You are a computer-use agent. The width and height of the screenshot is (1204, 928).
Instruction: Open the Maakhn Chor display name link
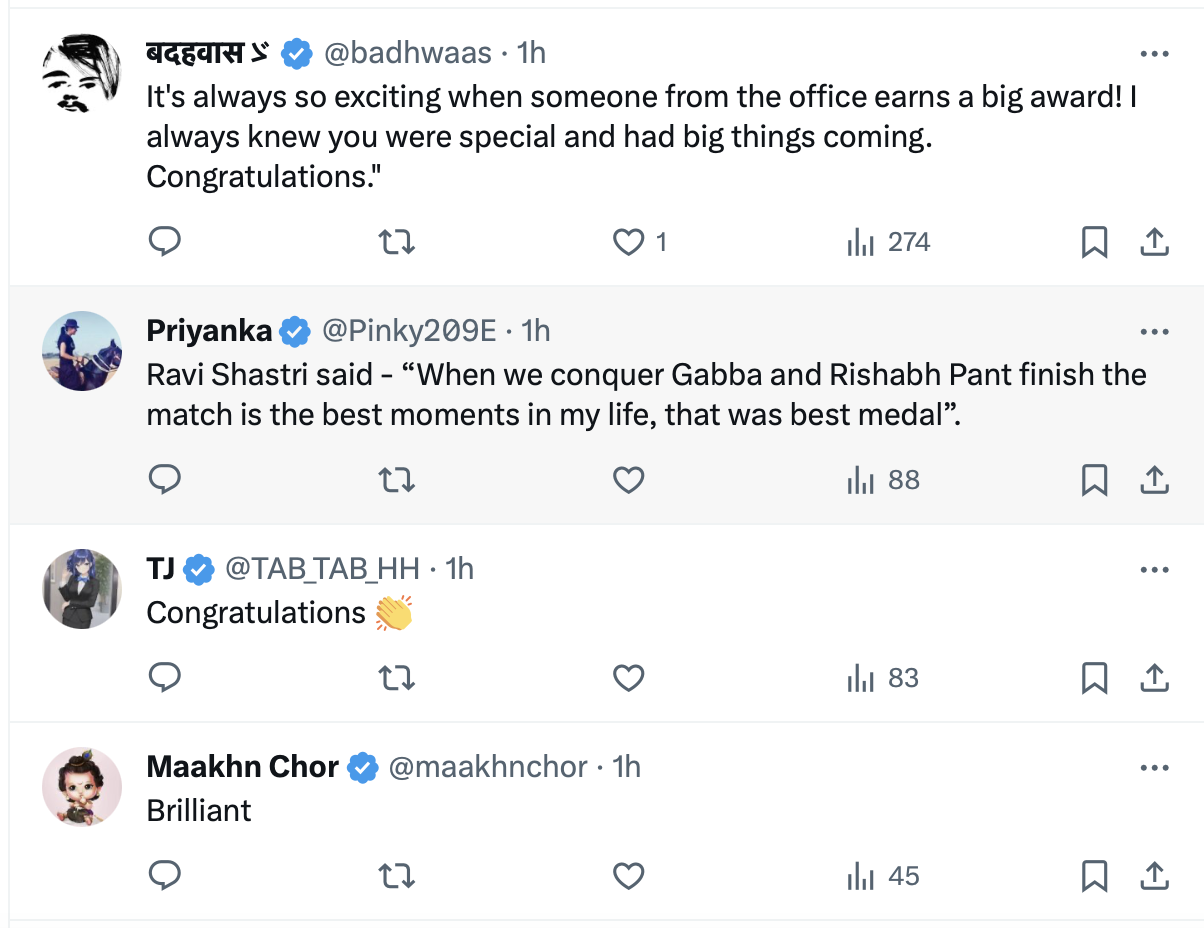[242, 767]
